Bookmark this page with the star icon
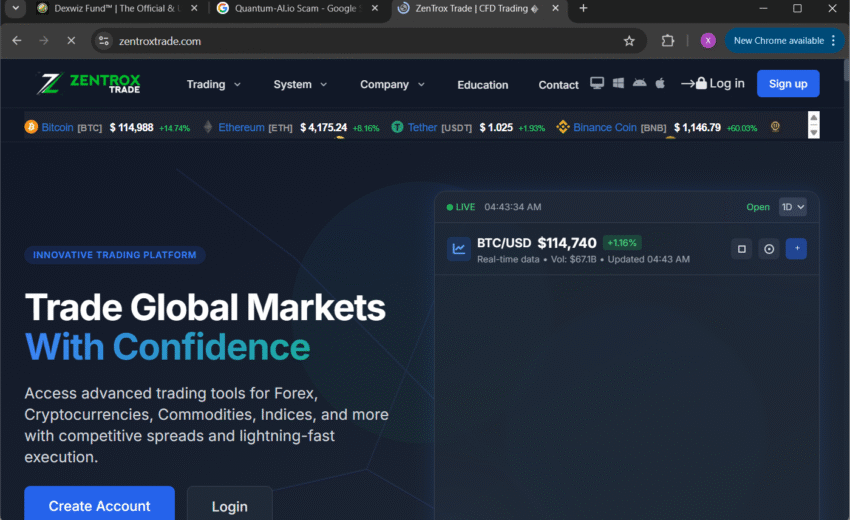850x520 pixels. [x=629, y=41]
